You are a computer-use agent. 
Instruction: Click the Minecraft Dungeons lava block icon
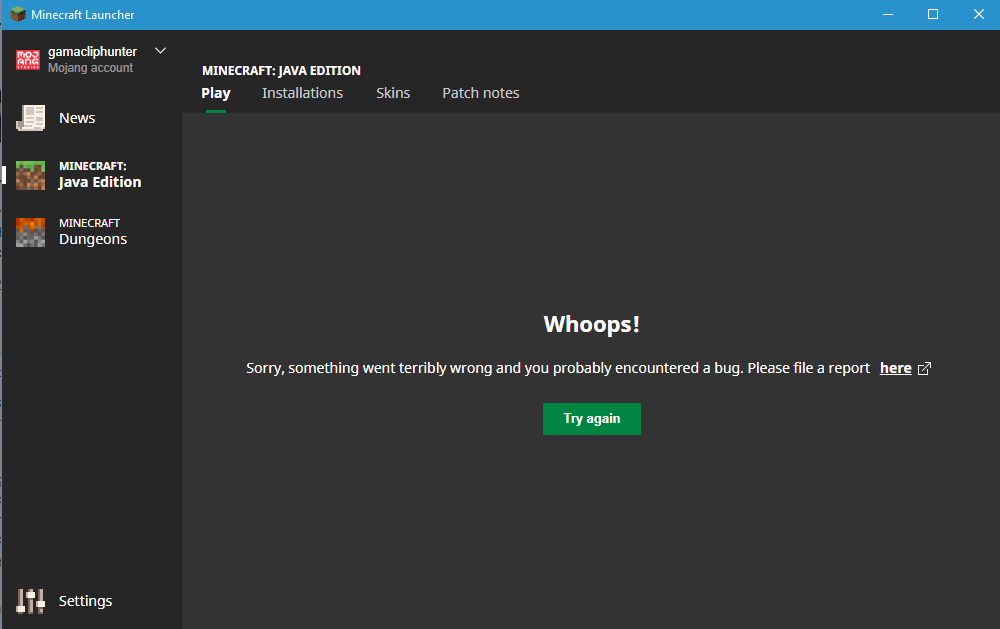click(30, 232)
